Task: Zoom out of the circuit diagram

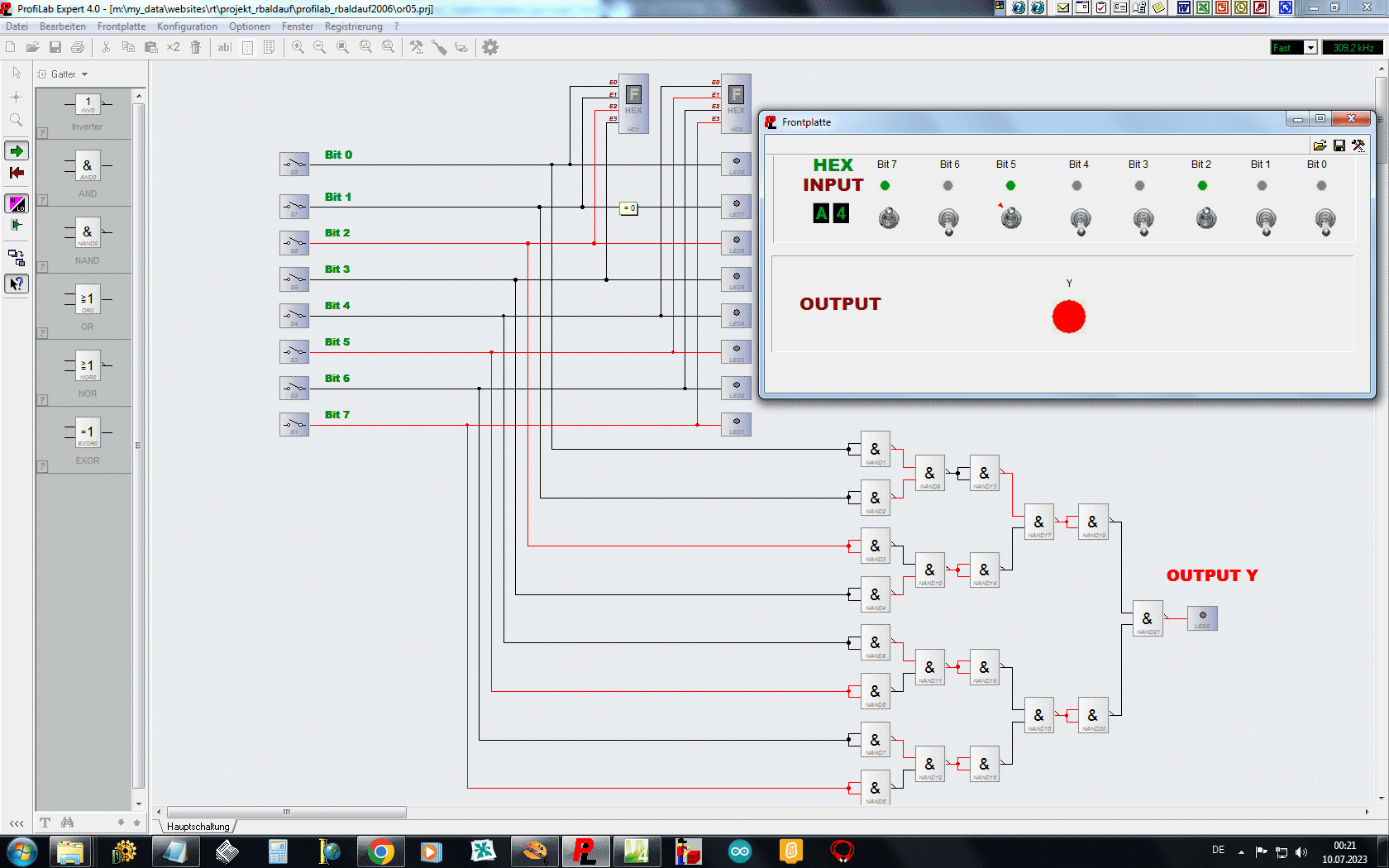Action: click(320, 47)
